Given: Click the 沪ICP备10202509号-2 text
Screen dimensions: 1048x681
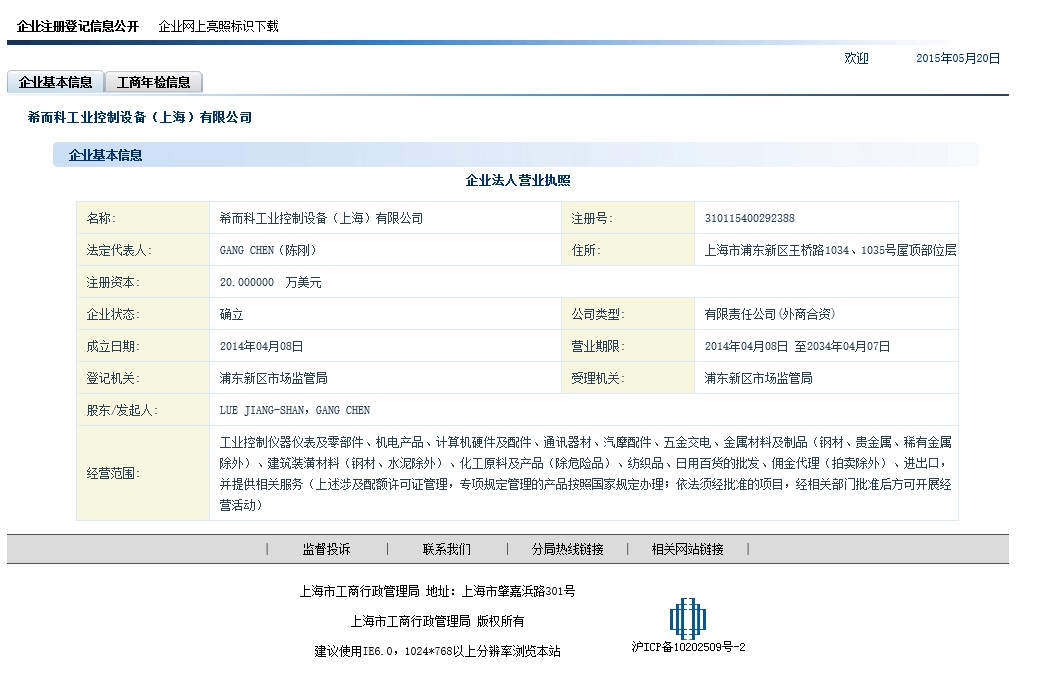Looking at the screenshot, I should (x=688, y=647).
